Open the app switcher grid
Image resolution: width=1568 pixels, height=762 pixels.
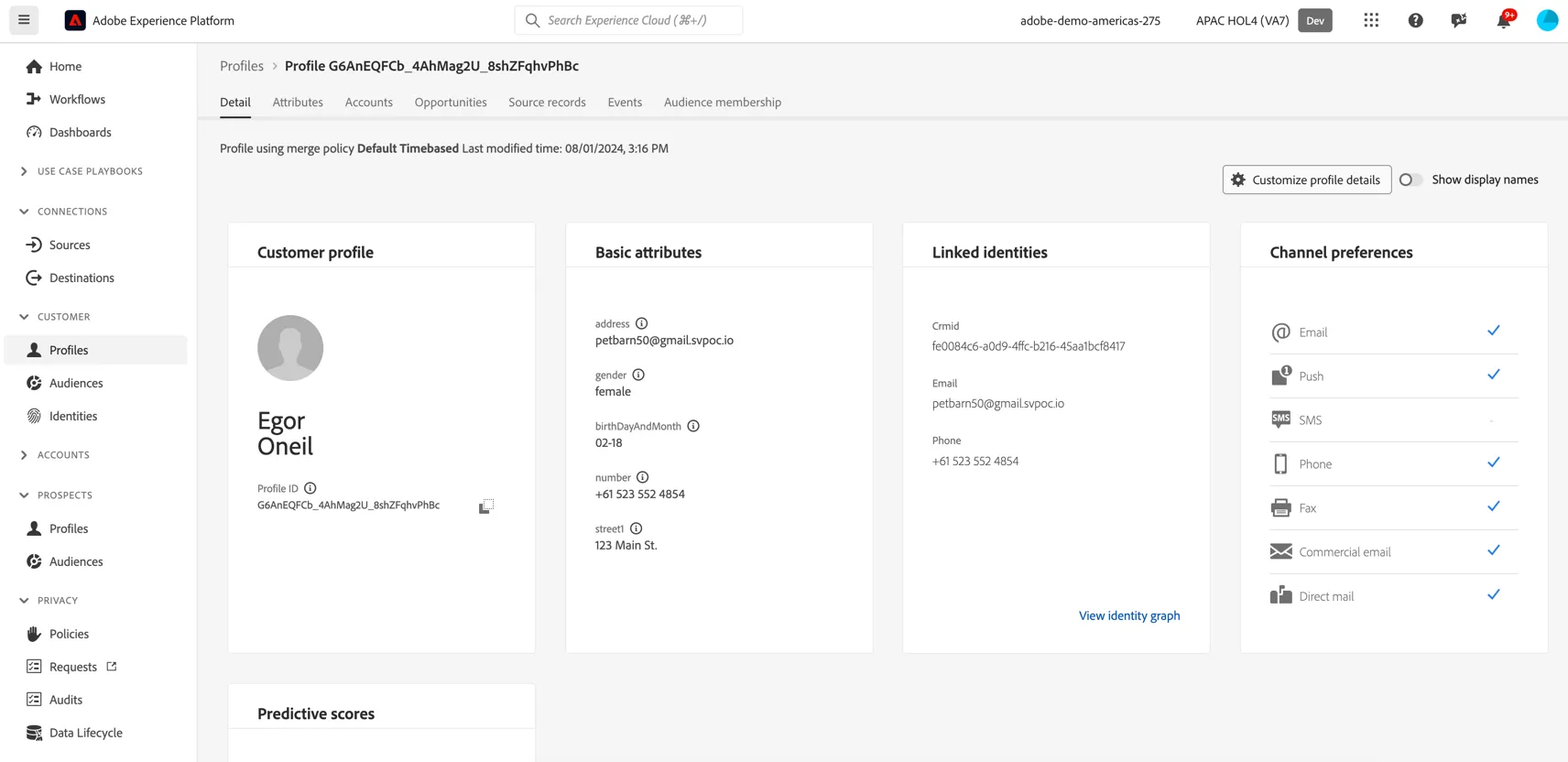(1371, 20)
